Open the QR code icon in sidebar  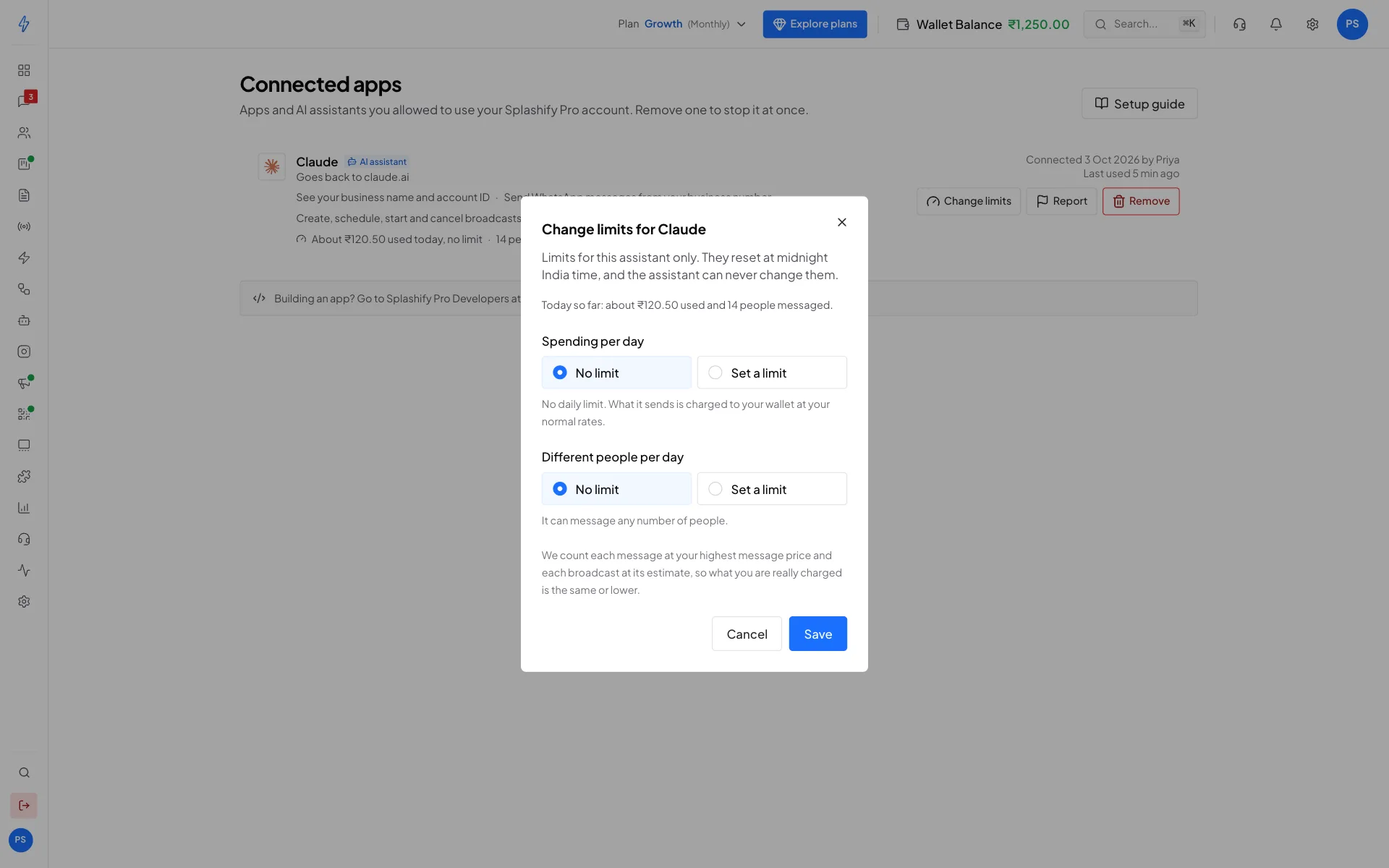(x=24, y=414)
